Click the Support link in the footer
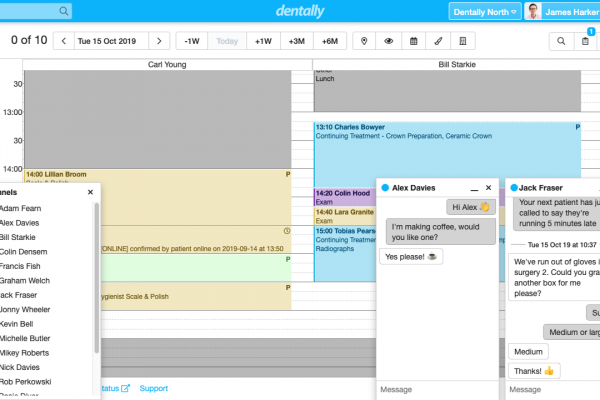This screenshot has height=400, width=600. click(153, 388)
